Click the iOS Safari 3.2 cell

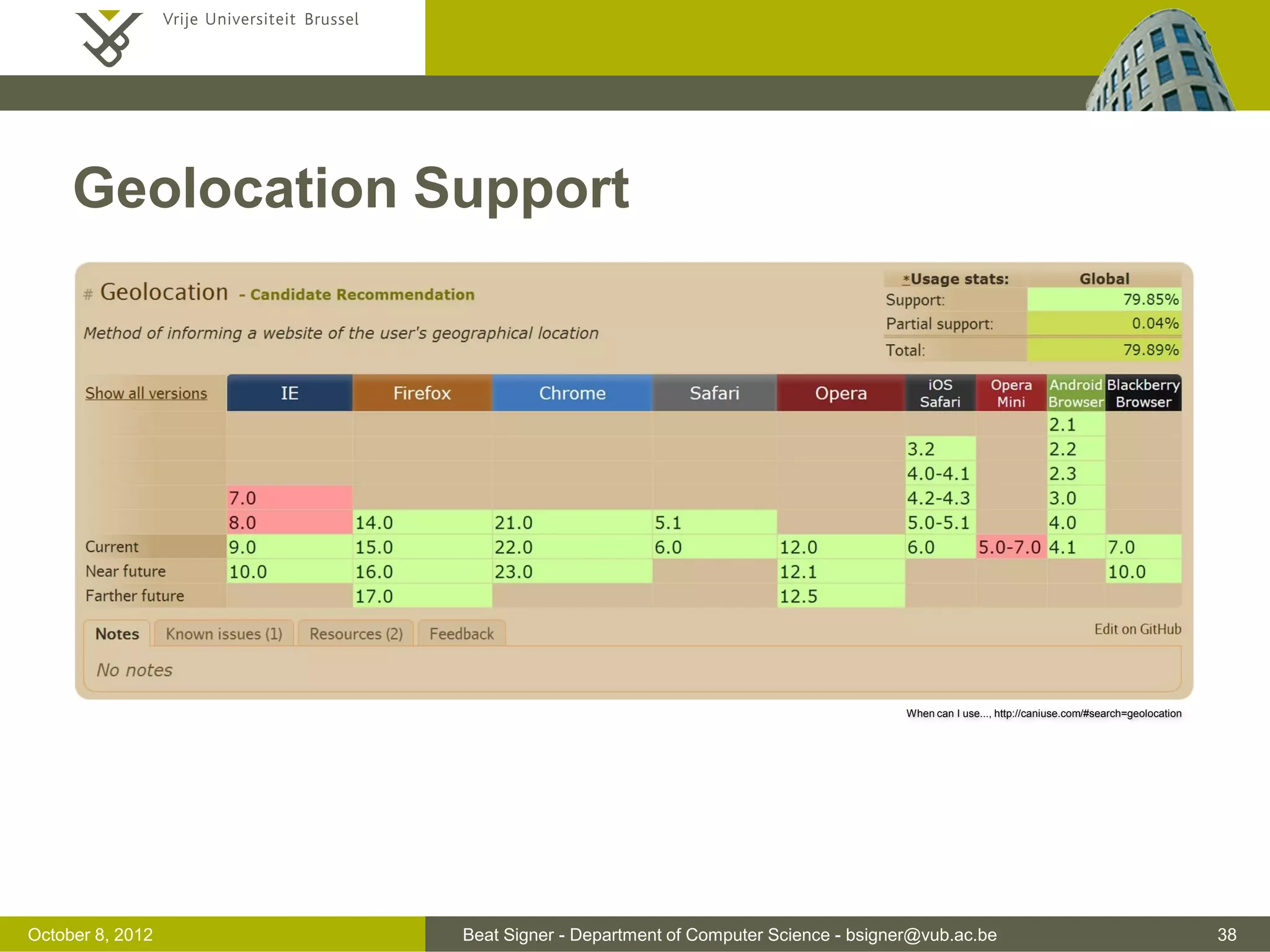(x=940, y=449)
